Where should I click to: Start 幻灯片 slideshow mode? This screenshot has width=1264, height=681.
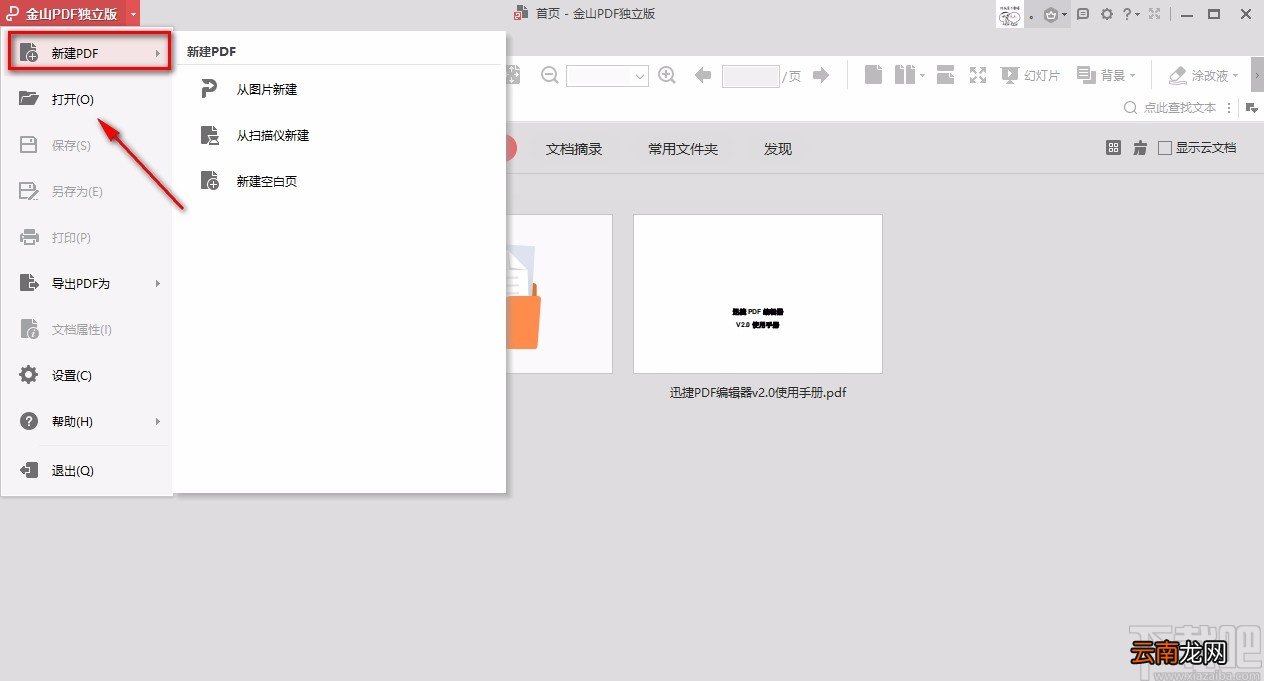[1030, 75]
